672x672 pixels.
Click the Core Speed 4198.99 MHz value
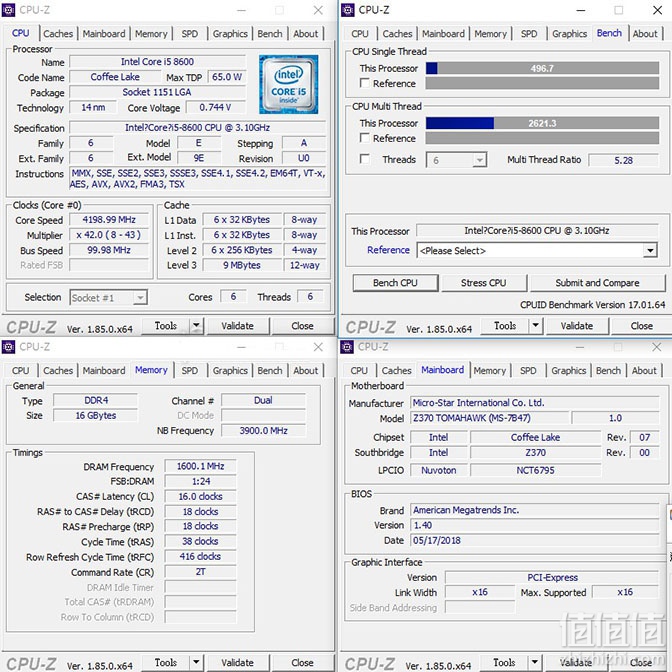click(x=109, y=220)
